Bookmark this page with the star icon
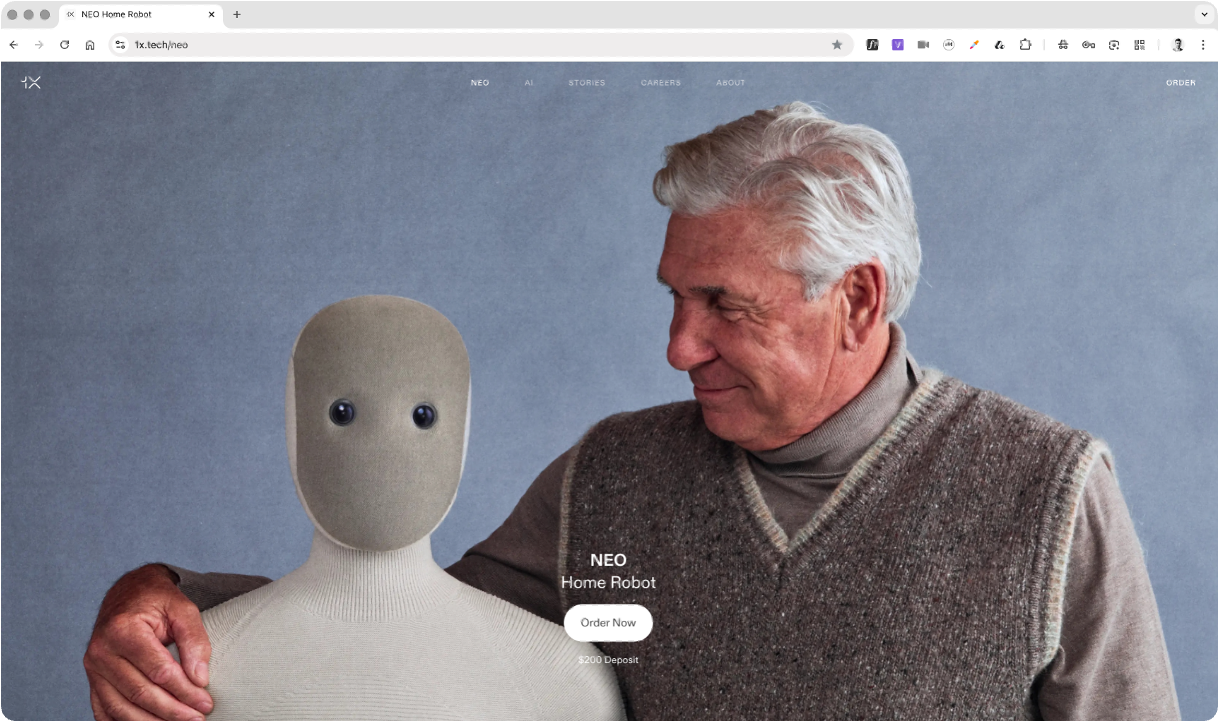The height and width of the screenshot is (722, 1218). coord(837,45)
